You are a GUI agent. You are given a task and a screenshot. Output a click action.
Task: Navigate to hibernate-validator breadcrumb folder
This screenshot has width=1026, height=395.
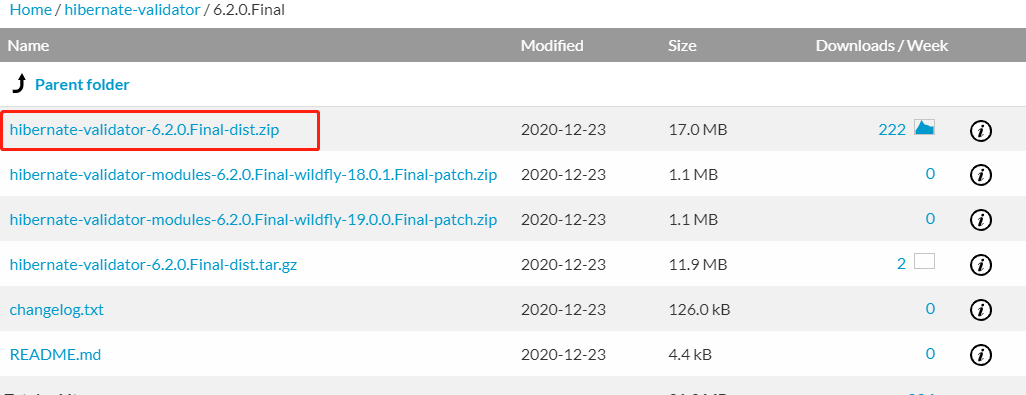pos(132,10)
